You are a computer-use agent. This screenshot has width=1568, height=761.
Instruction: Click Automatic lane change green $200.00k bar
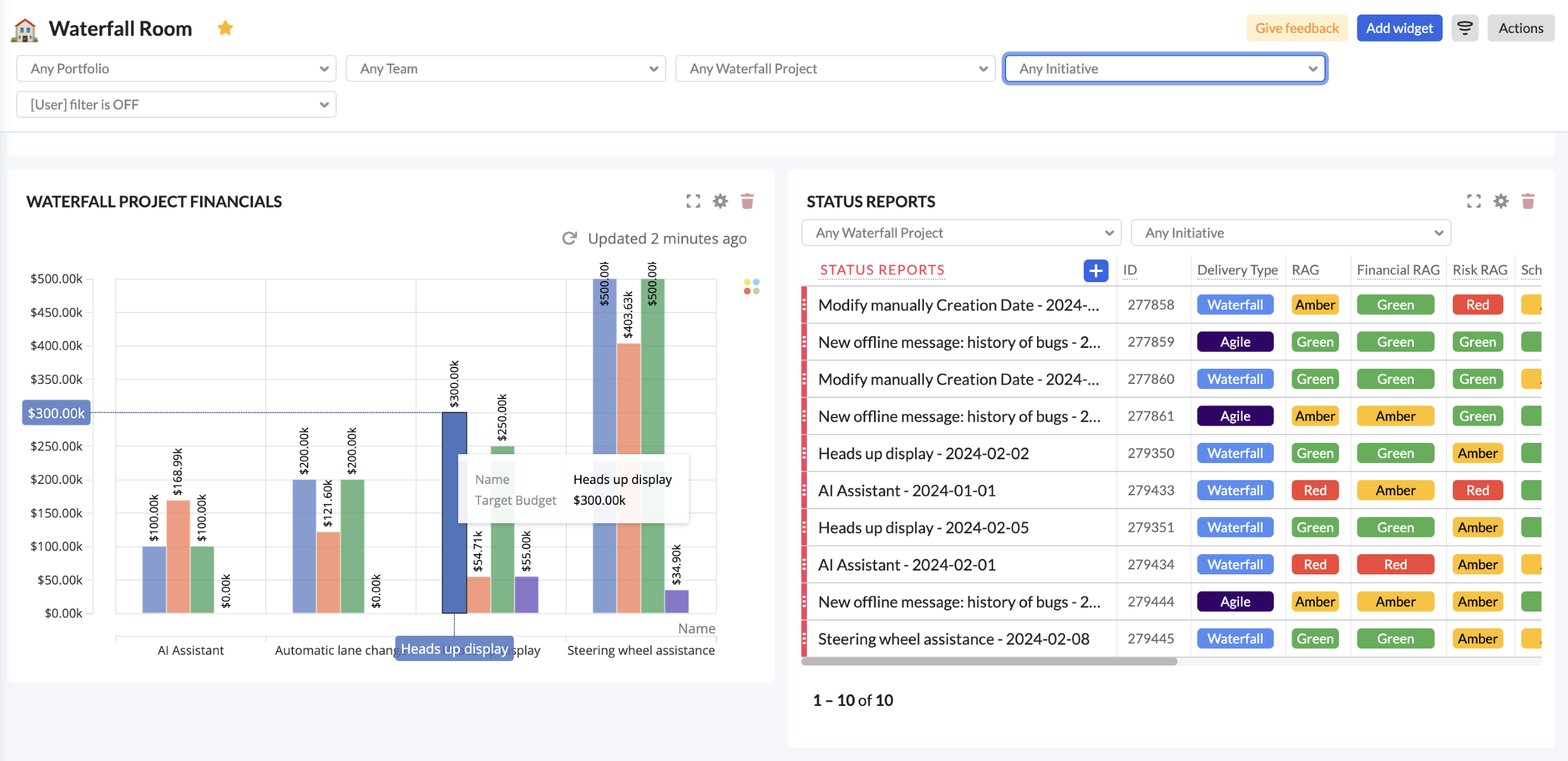point(352,547)
